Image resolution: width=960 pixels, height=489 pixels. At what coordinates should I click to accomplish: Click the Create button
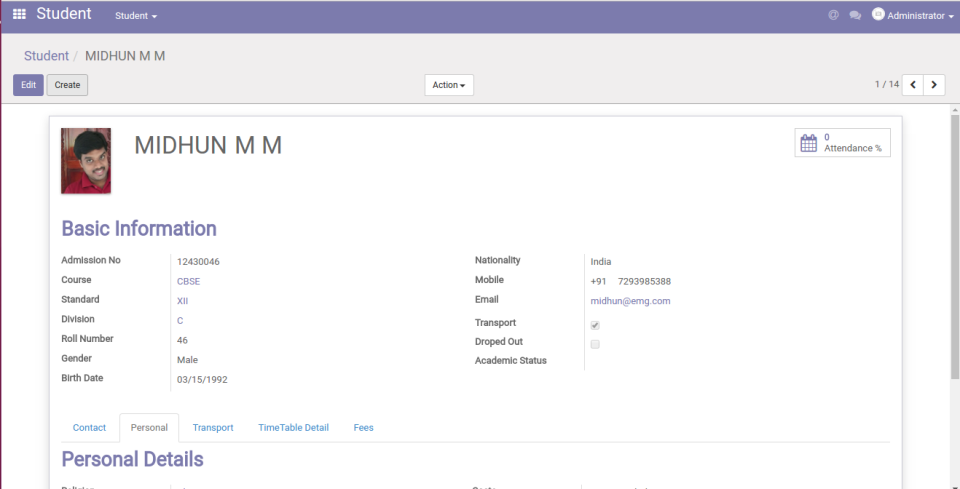(x=67, y=85)
